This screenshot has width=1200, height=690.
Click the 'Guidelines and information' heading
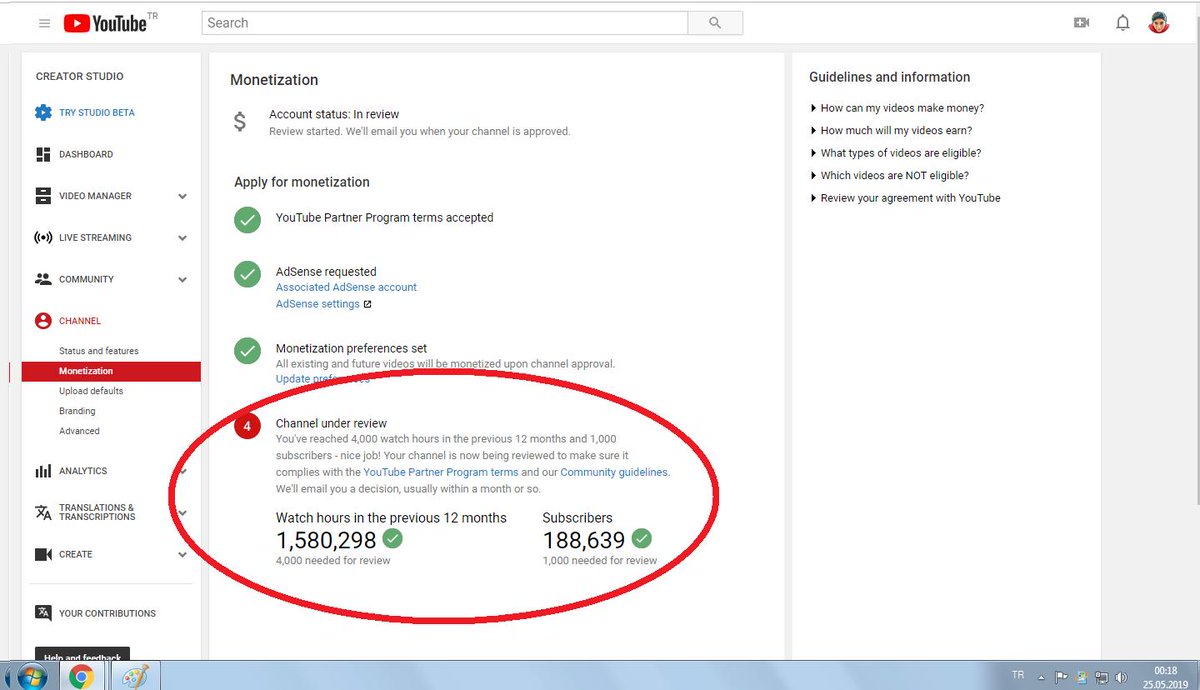click(x=890, y=77)
